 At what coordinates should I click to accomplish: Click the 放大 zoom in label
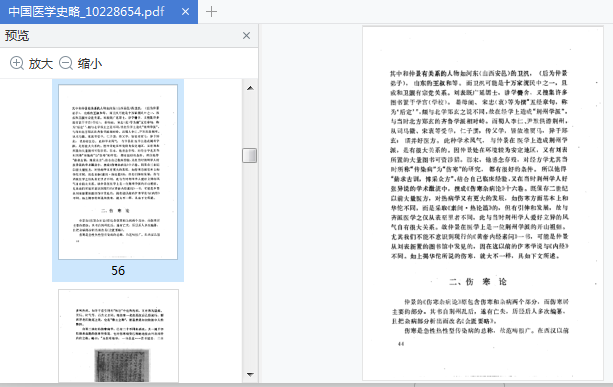[41, 63]
